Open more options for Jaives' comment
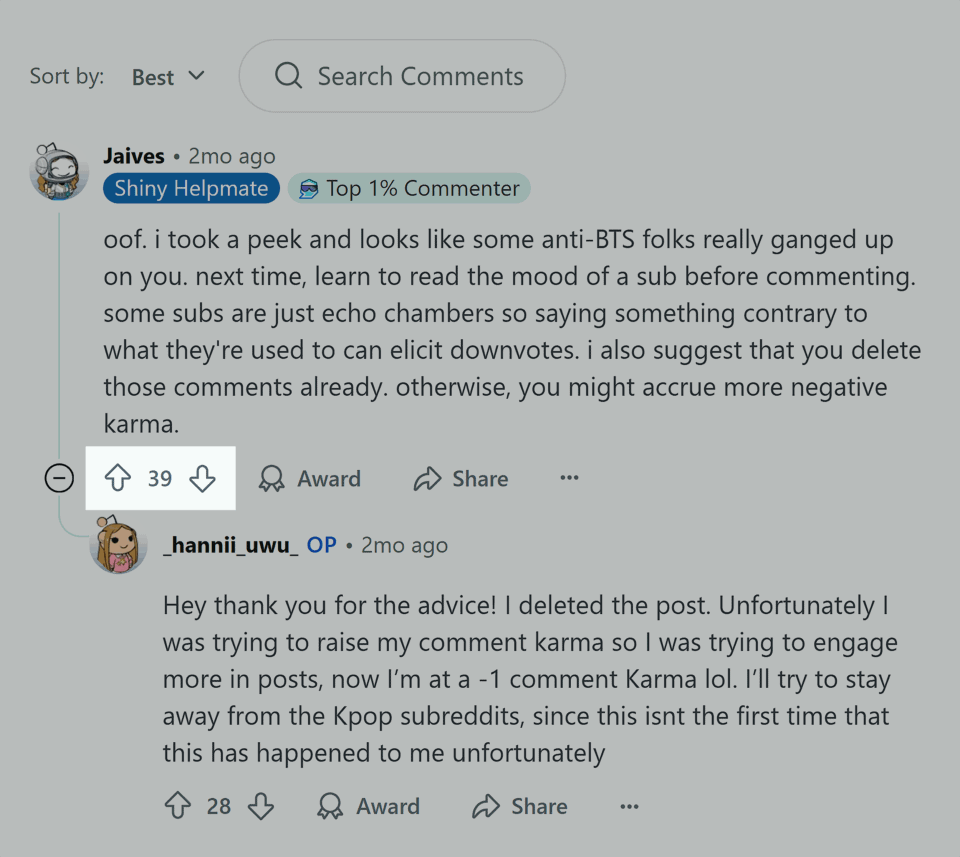Viewport: 960px width, 857px height. (x=570, y=479)
